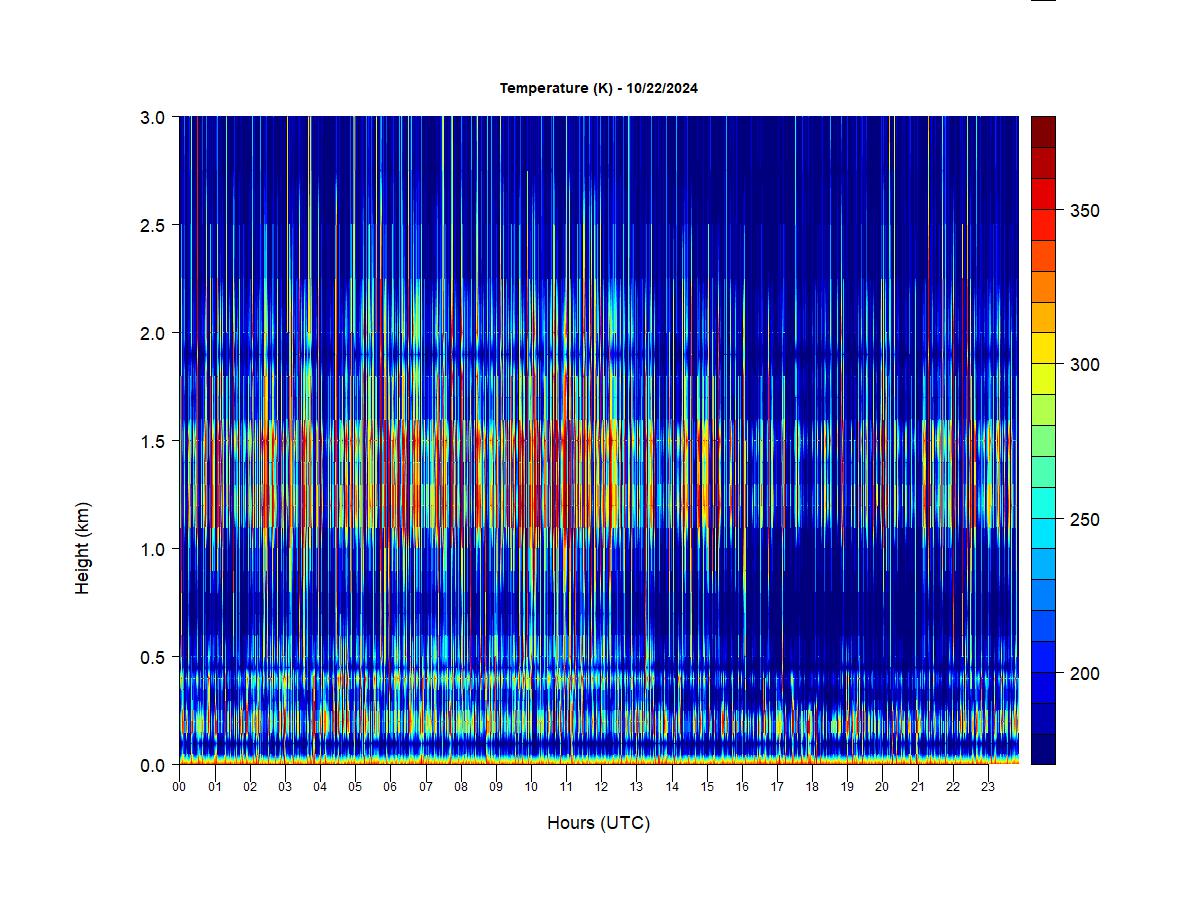Click the 18 hour tick label
The image size is (1200, 900).
(x=812, y=787)
